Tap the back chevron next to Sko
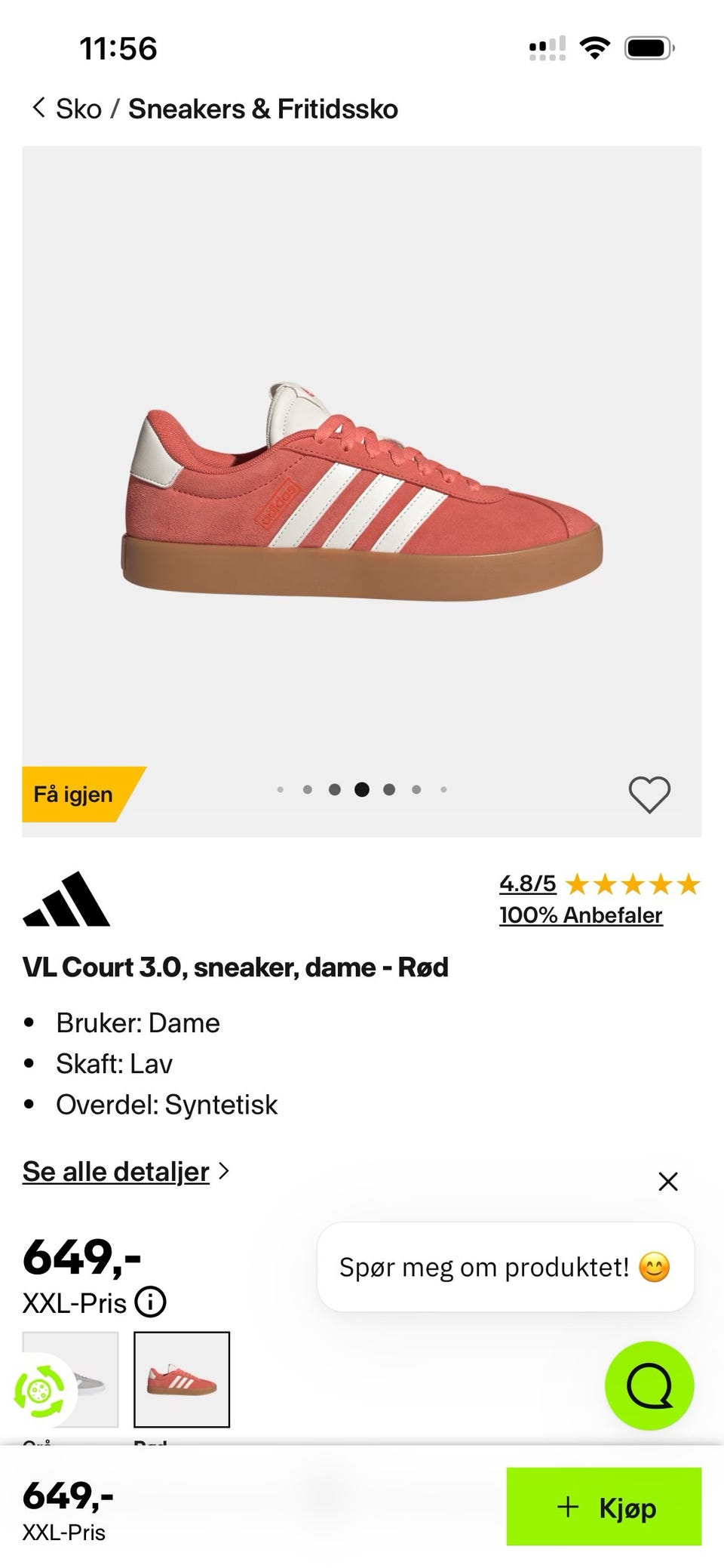The height and width of the screenshot is (1568, 724). tap(38, 108)
